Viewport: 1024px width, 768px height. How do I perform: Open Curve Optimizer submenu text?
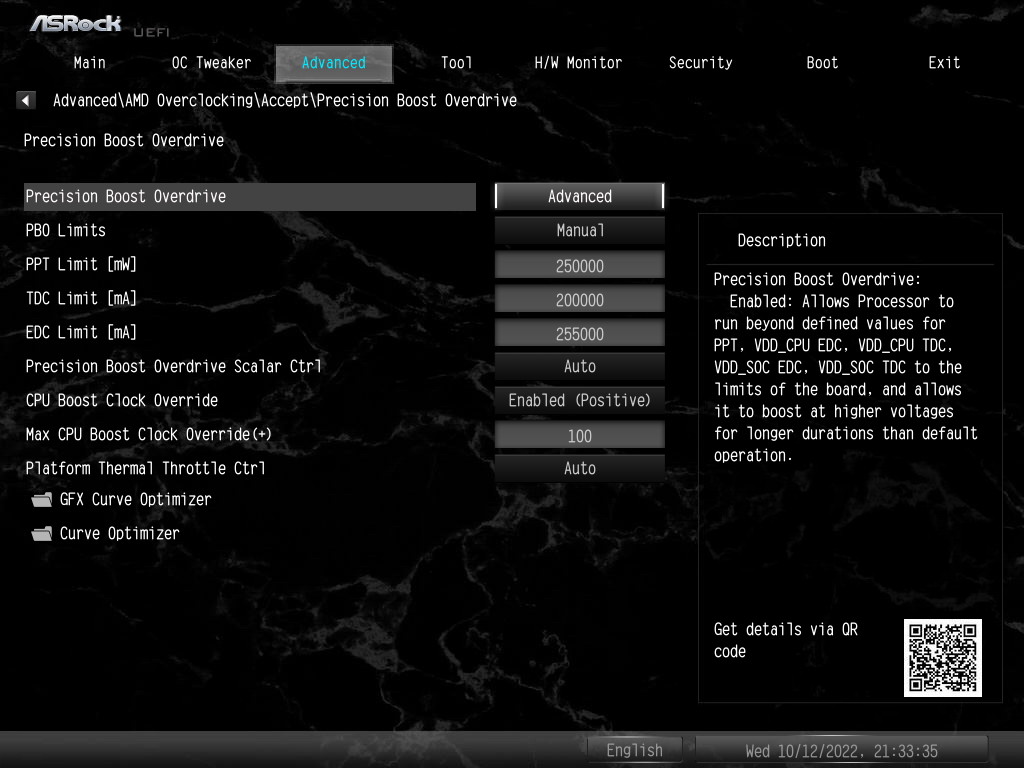click(120, 534)
